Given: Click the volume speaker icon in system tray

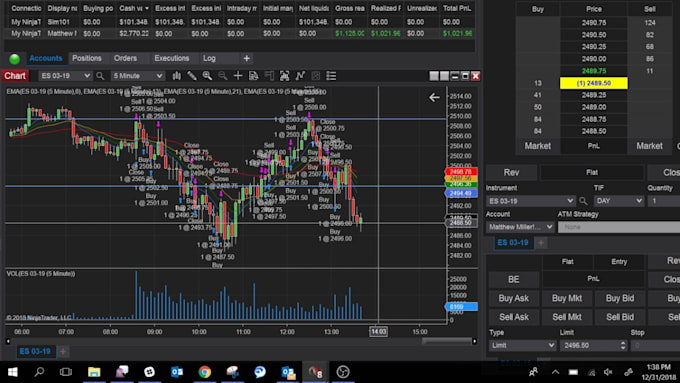Looking at the screenshot, I should tap(608, 372).
